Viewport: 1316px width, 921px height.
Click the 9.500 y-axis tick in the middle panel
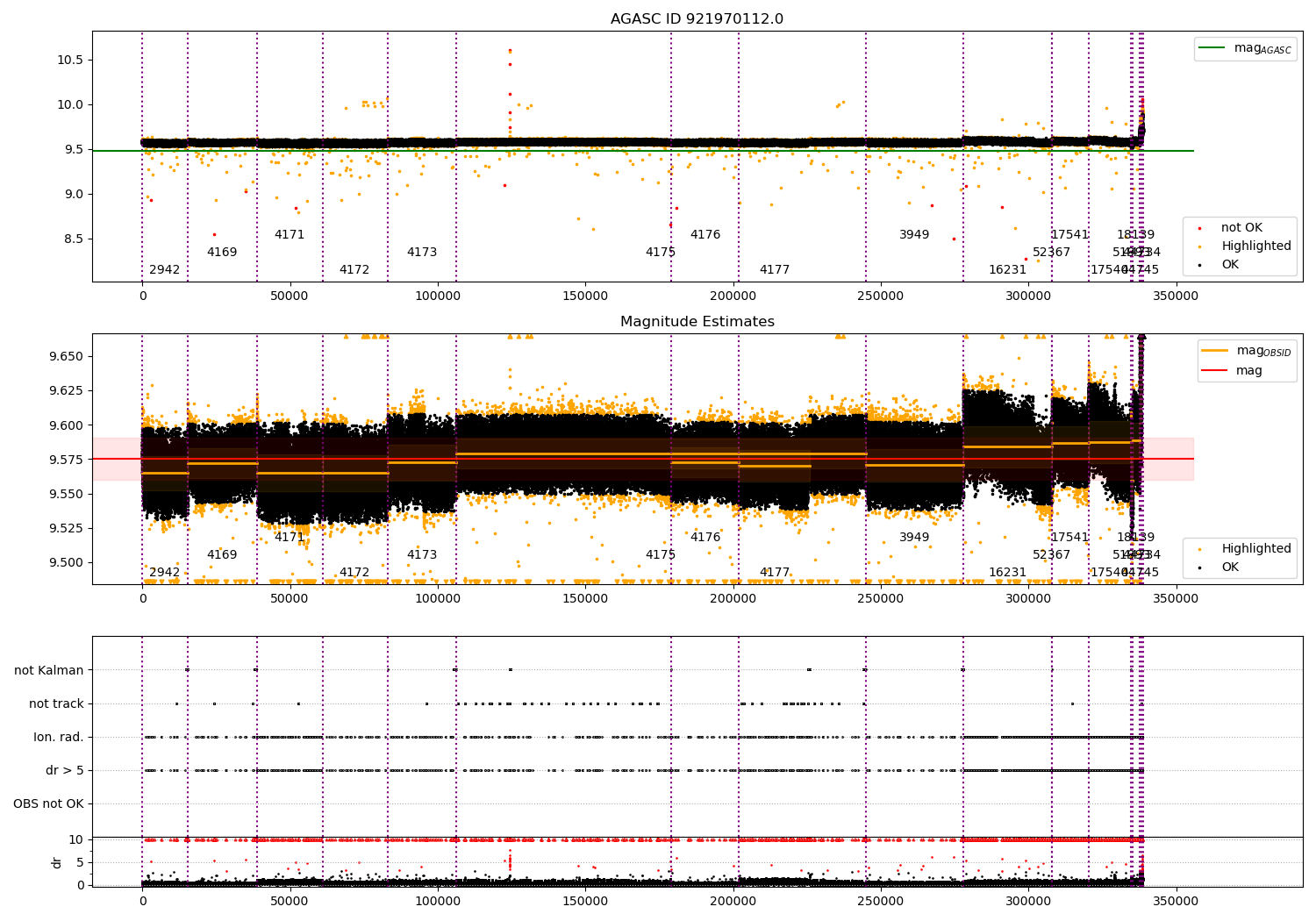65,562
